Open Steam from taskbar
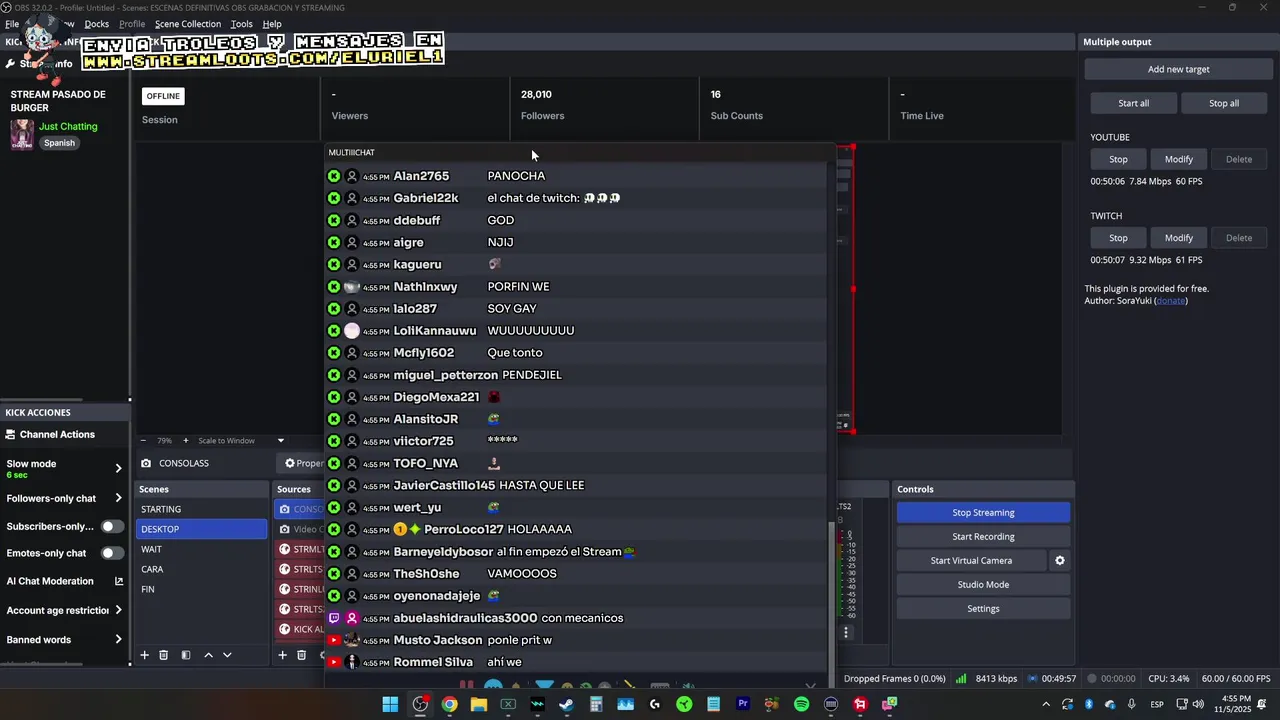 point(566,704)
